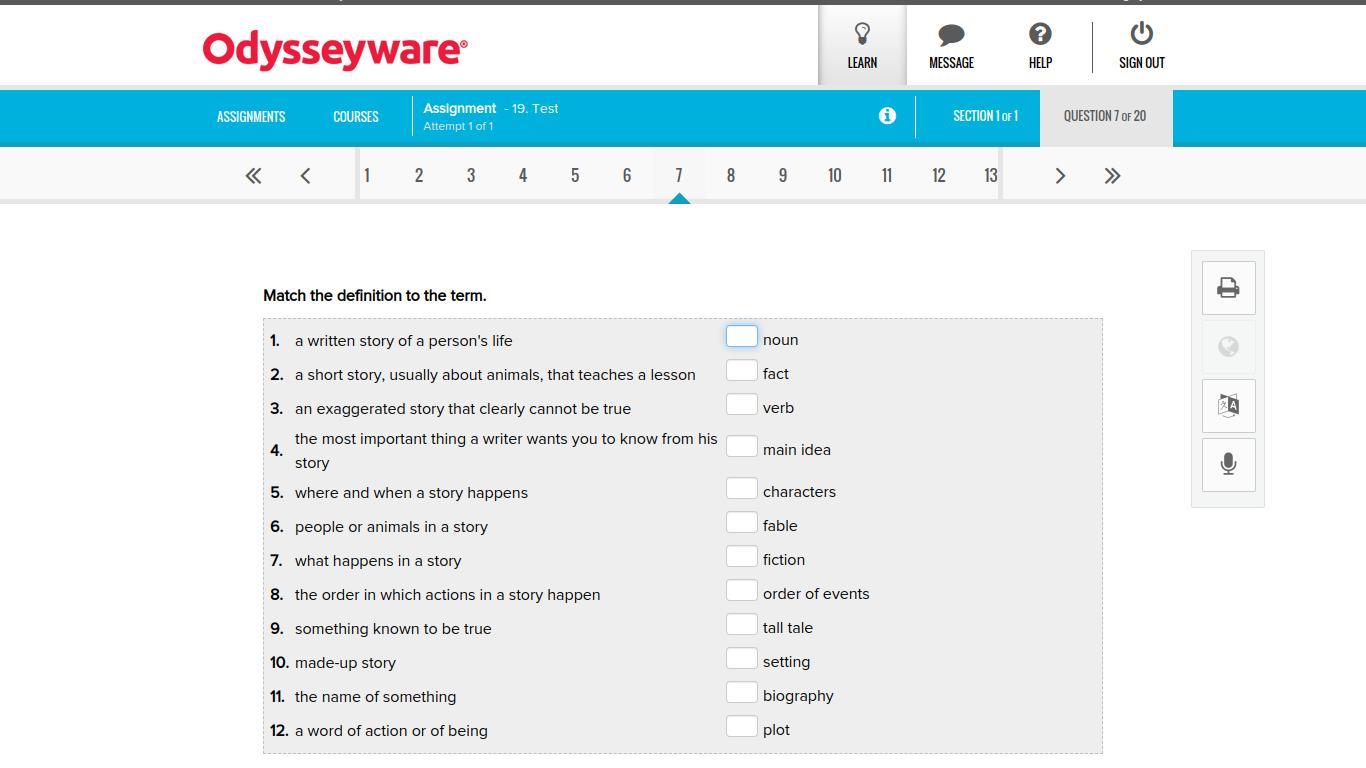Click the answer box beside main idea
1366x768 pixels.
click(x=741, y=447)
